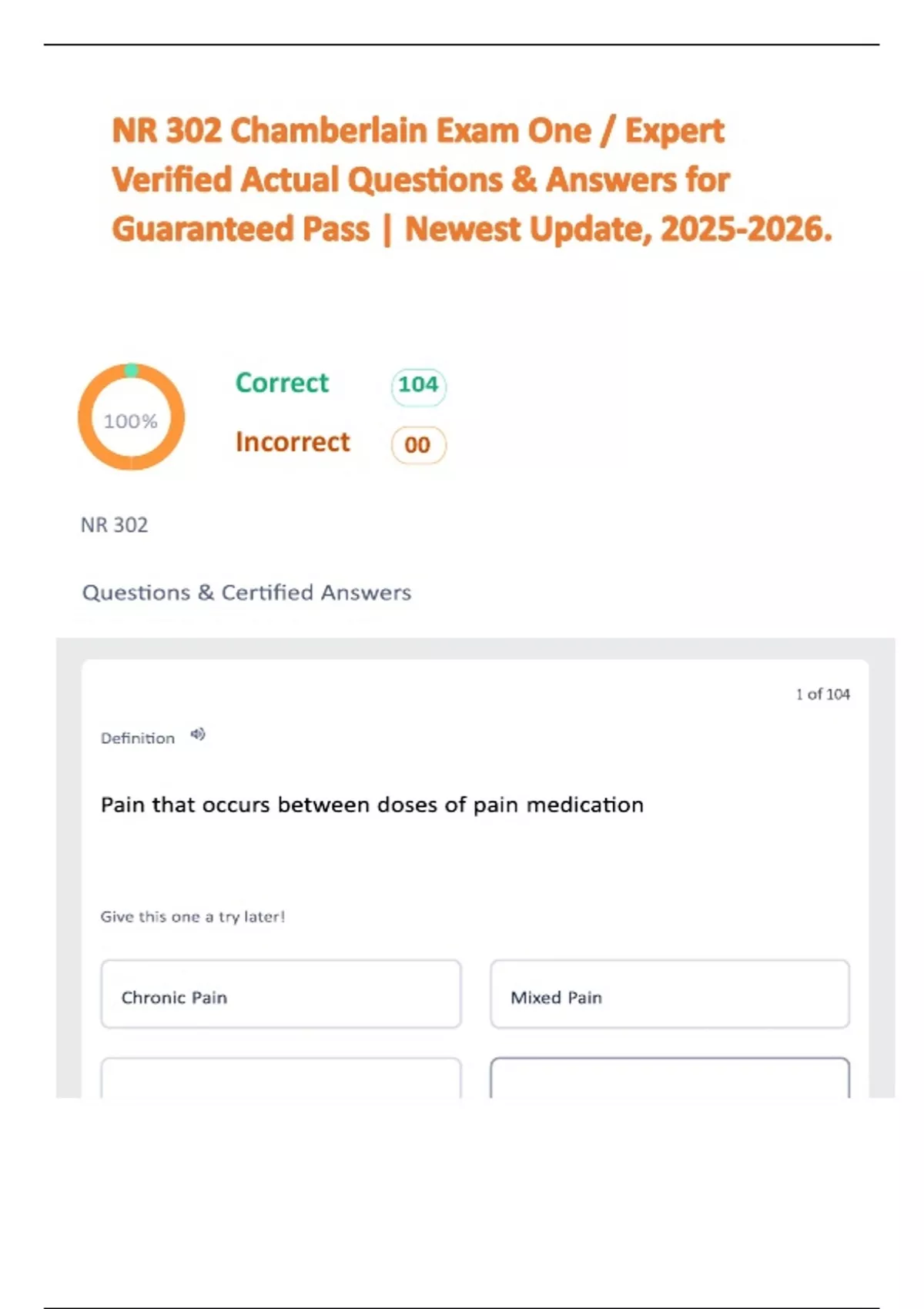Click the Guaranteed Pass Newest Update title line
The image size is (924, 1309).
pos(472,229)
